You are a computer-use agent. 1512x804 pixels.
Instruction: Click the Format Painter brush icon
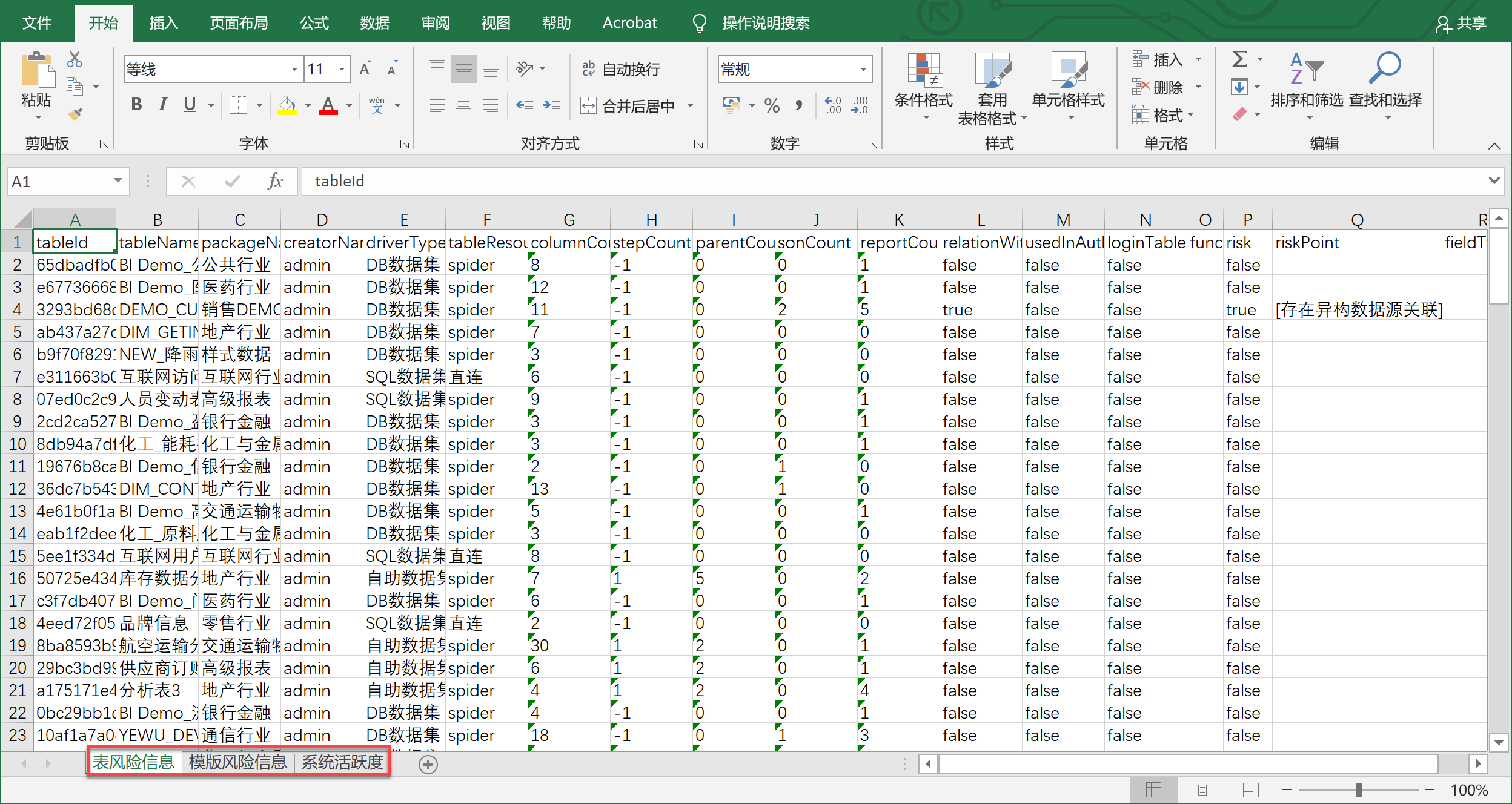click(x=75, y=114)
